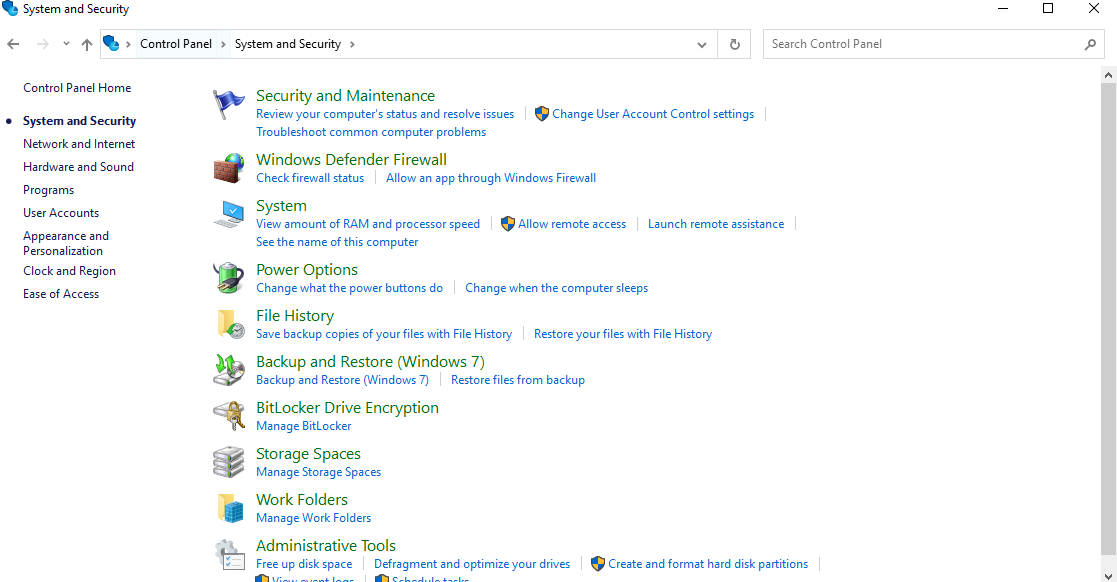Change User Account Control settings
The width and height of the screenshot is (1117, 582).
[653, 114]
